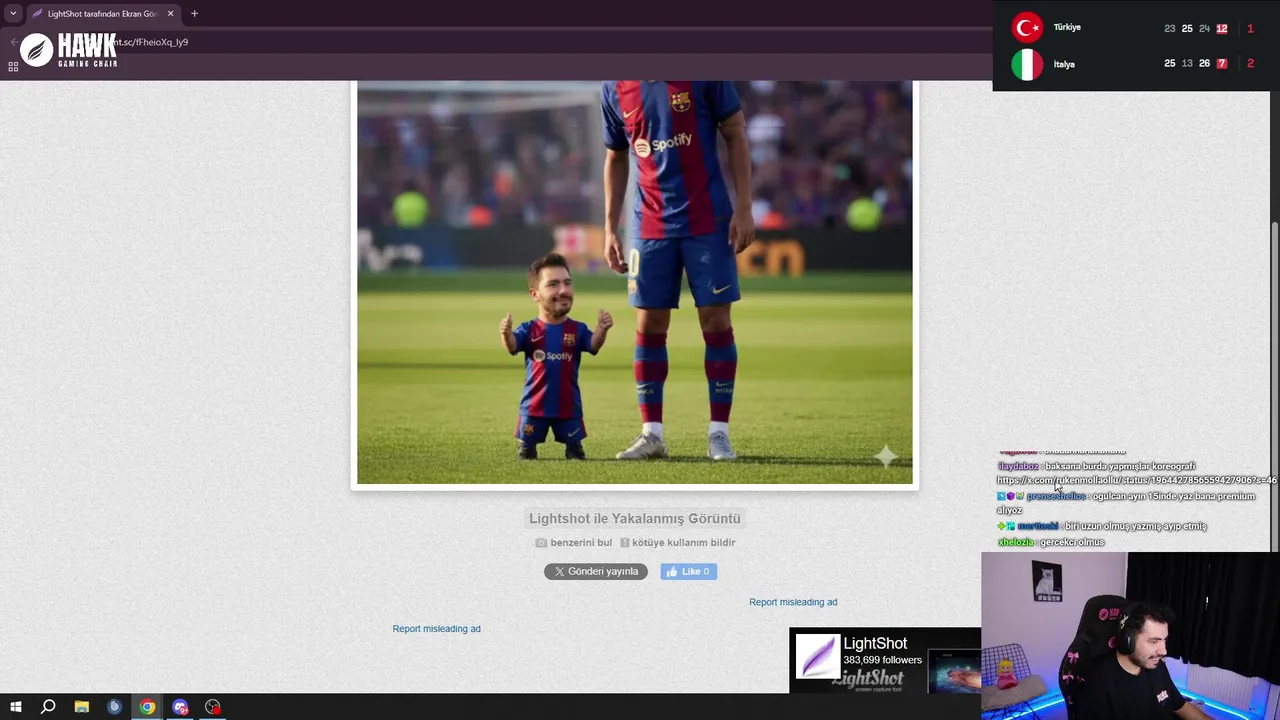Click the page vertical scrollbar
Screen dimensions: 1280x720
point(1274,386)
